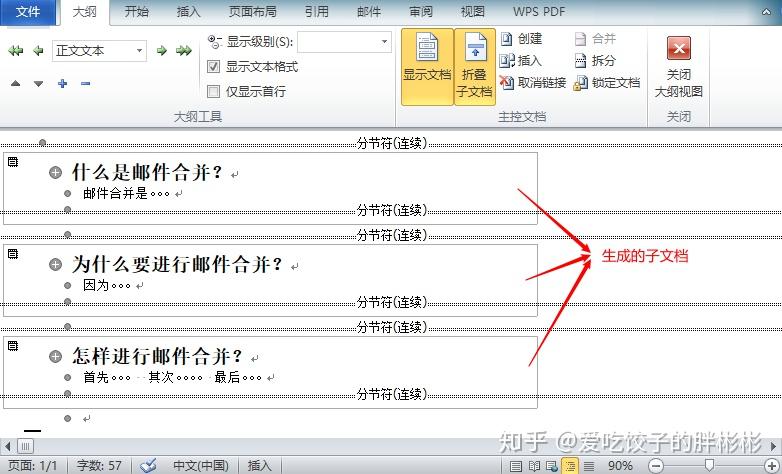
Task: Open outline level box 正文文本
Action: click(x=99, y=50)
